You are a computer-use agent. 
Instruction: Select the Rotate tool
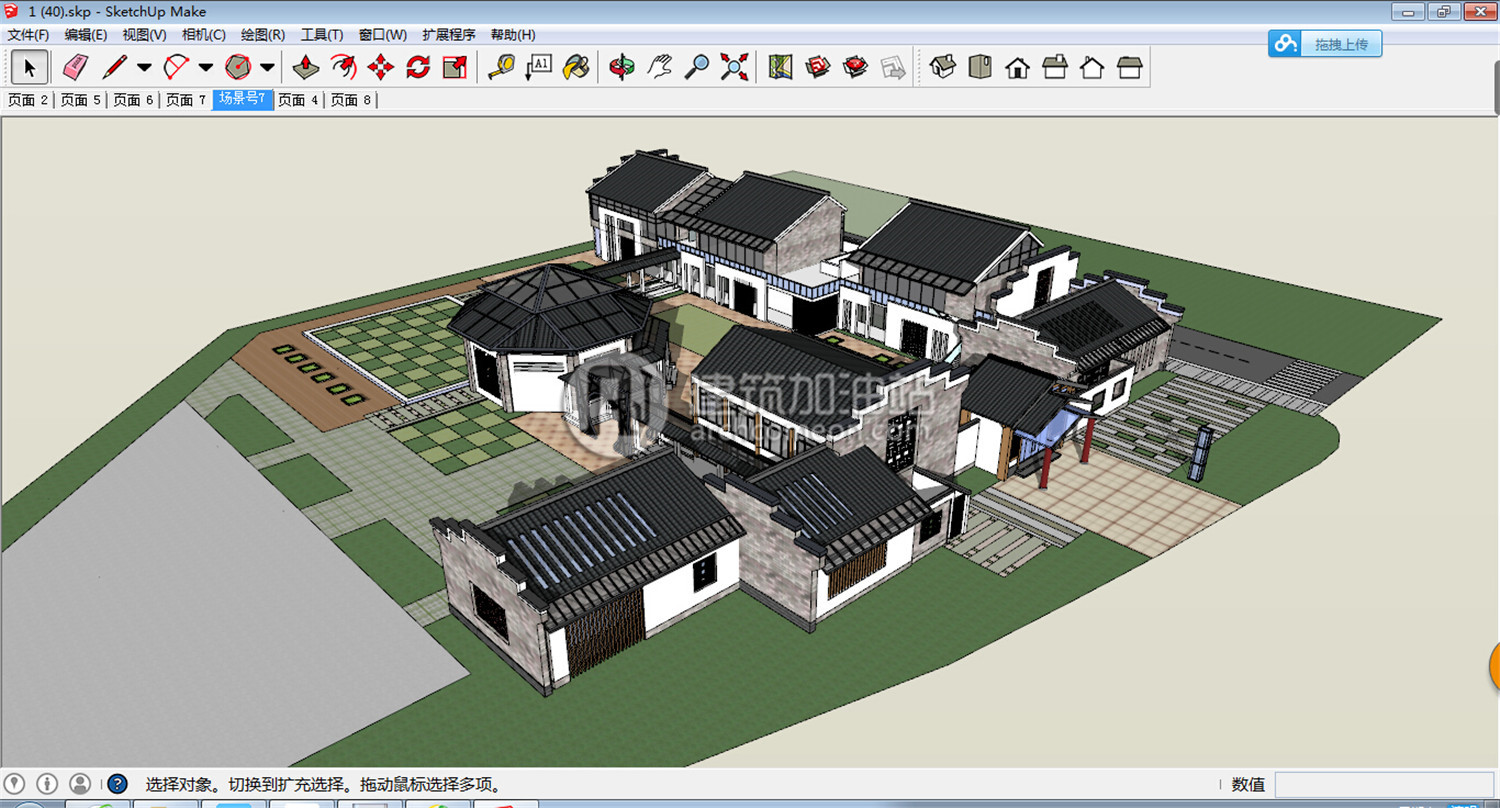[418, 67]
